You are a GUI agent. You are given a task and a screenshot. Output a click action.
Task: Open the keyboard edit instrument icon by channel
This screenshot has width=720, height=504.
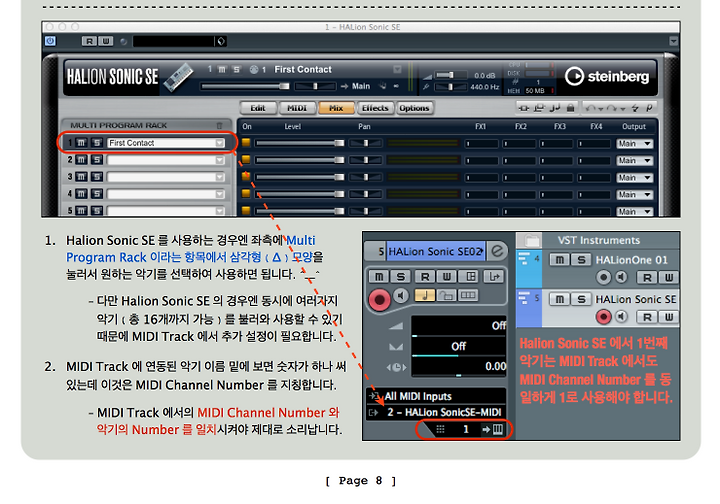point(498,430)
